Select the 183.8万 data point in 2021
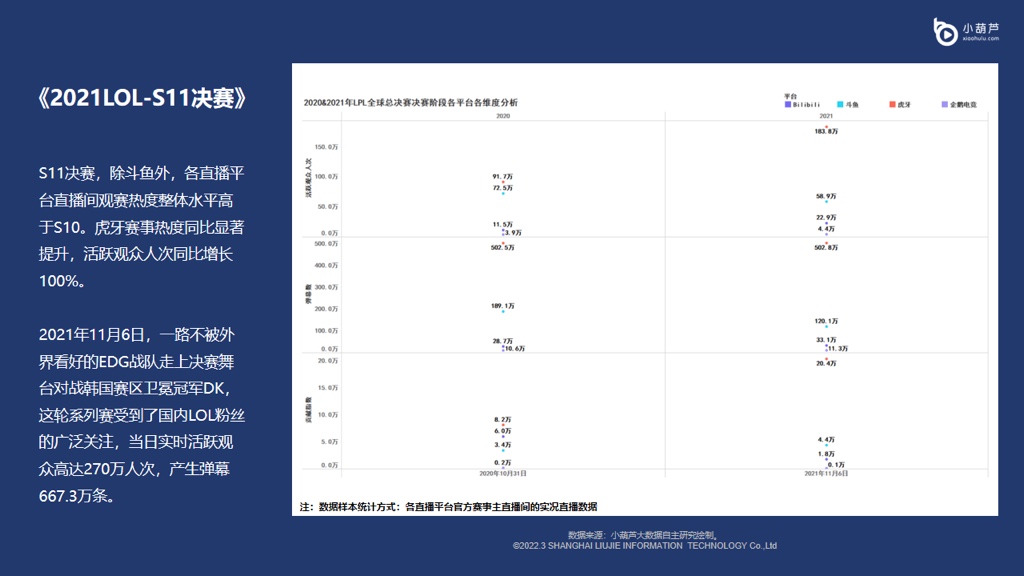This screenshot has width=1024, height=576. [x=826, y=126]
